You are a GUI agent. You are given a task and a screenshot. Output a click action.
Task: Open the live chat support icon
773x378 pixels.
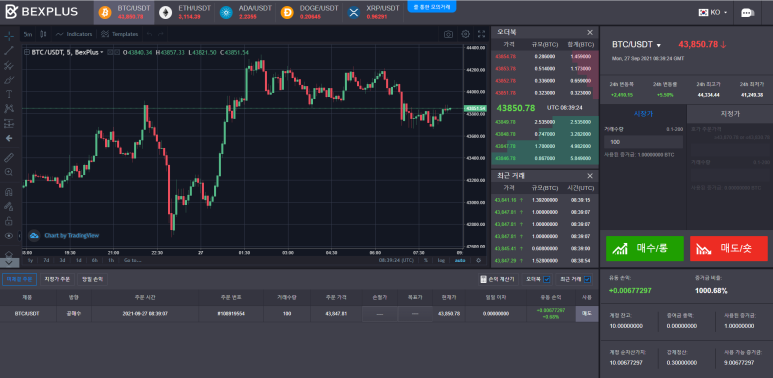click(747, 13)
